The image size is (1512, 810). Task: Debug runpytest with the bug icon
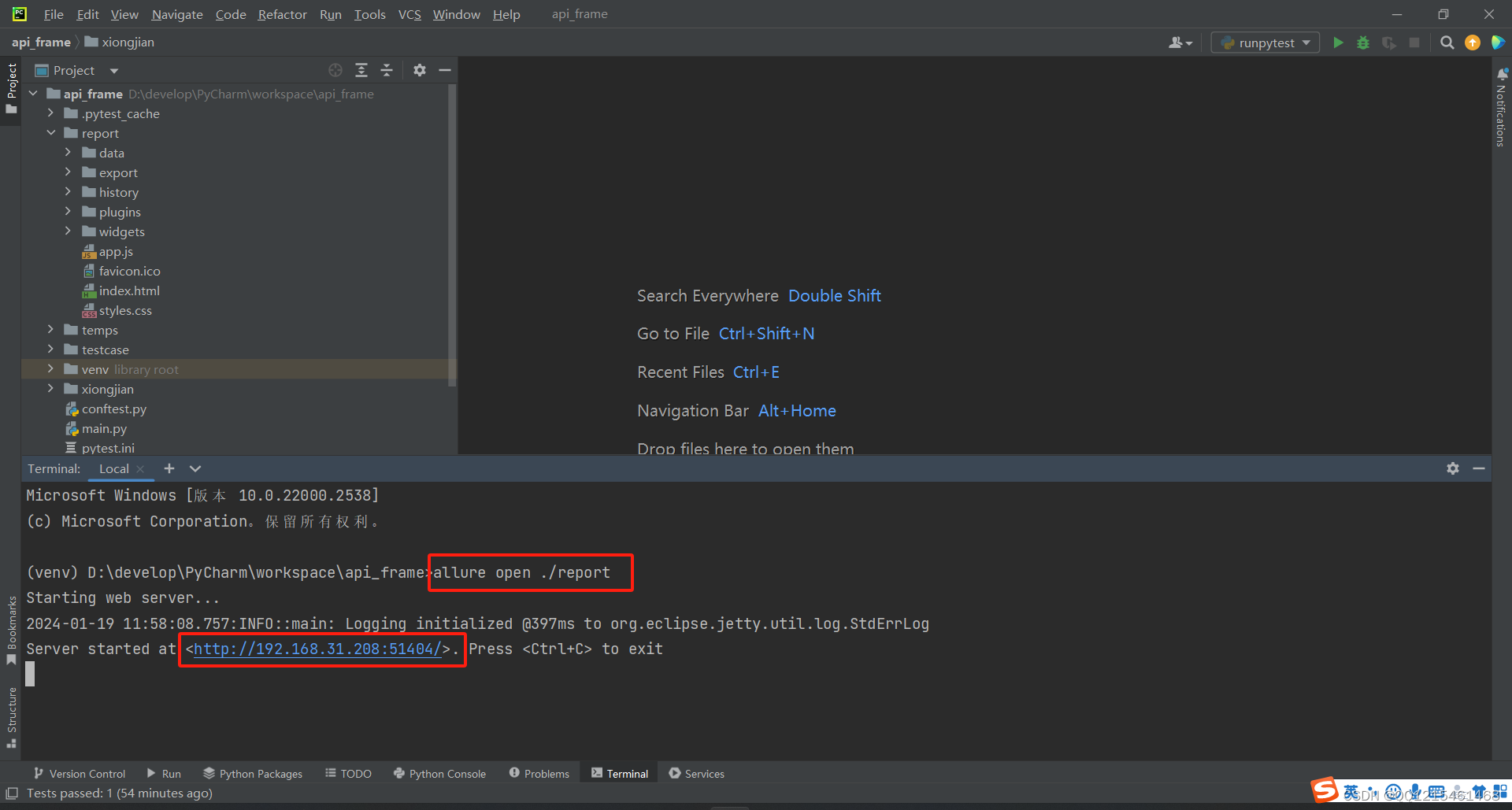(1363, 43)
